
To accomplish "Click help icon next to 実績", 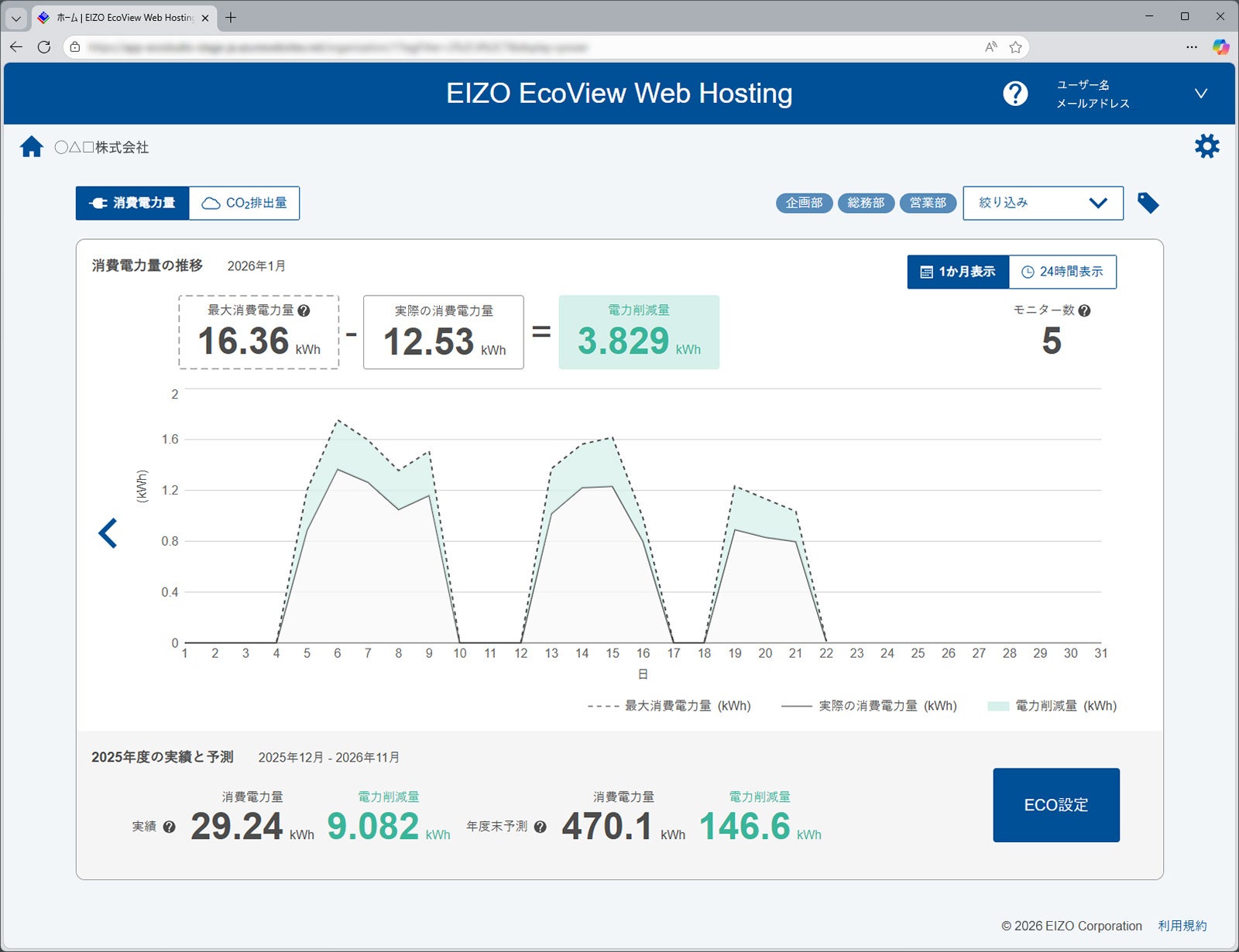I will pos(170,827).
